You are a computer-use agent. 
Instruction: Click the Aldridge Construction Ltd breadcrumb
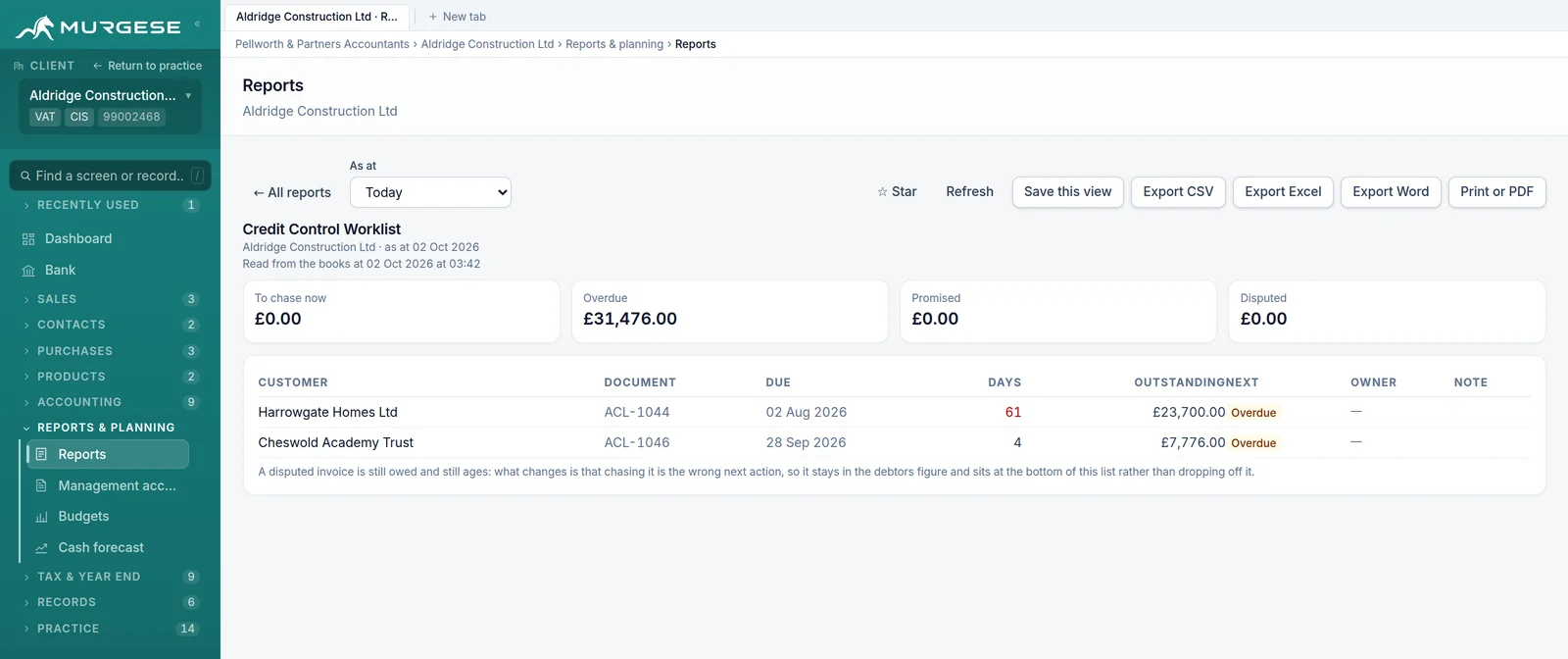coord(487,44)
